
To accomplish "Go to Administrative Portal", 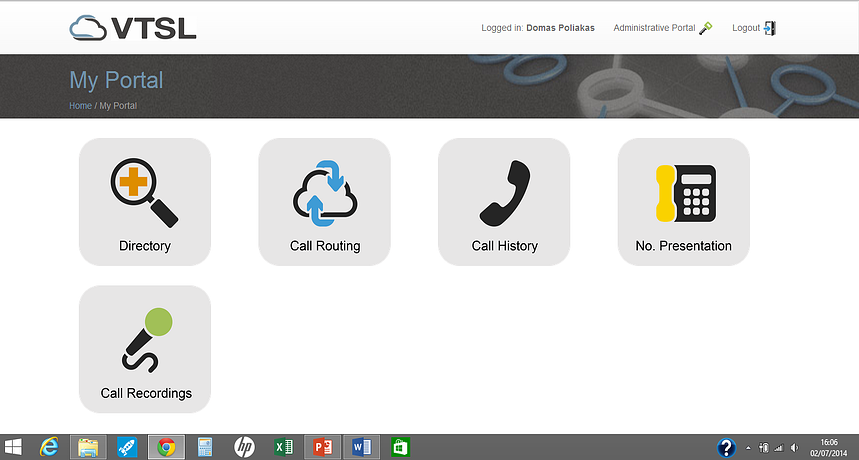I will click(x=654, y=28).
